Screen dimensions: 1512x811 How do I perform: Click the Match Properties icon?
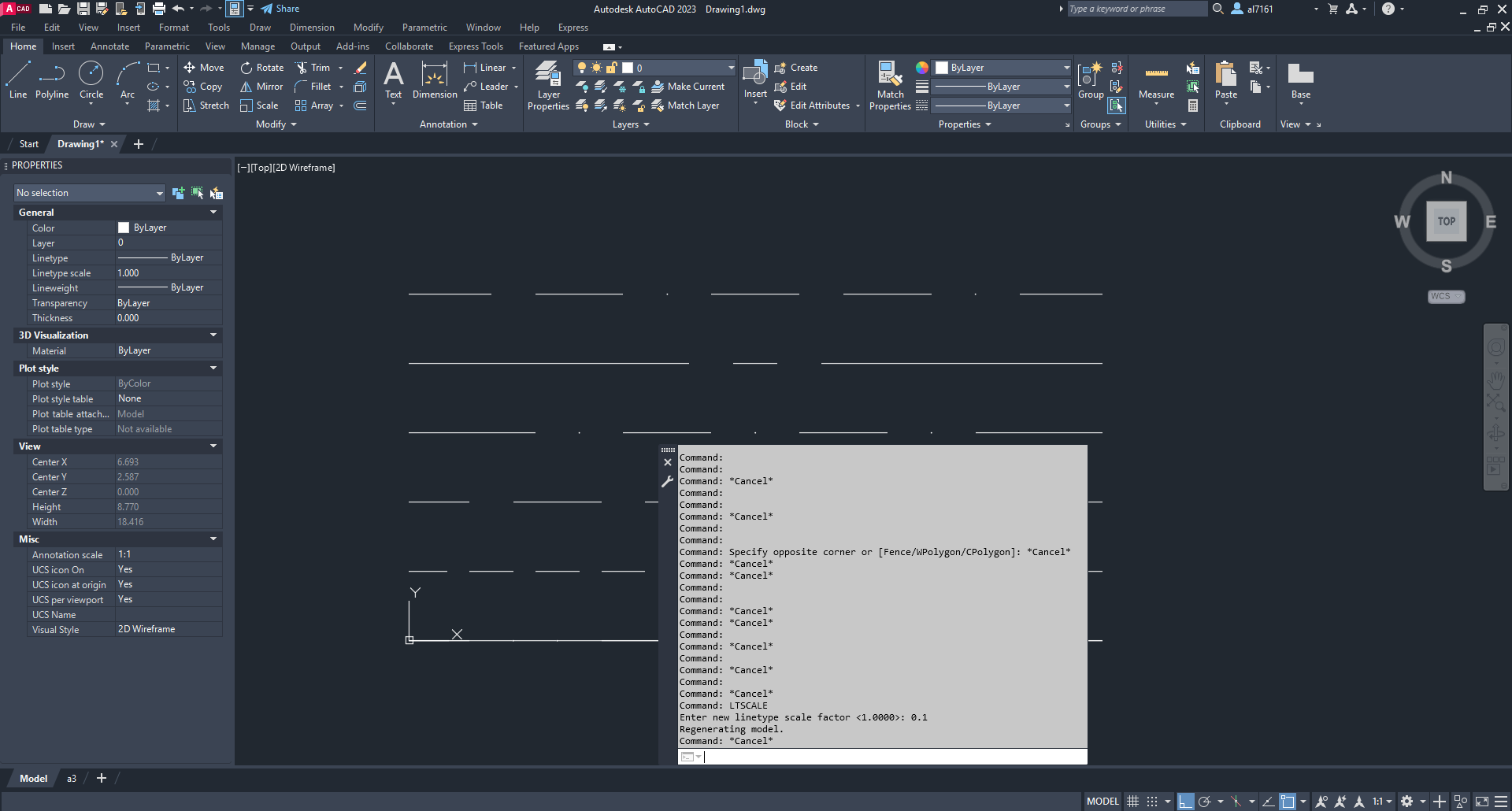(890, 85)
